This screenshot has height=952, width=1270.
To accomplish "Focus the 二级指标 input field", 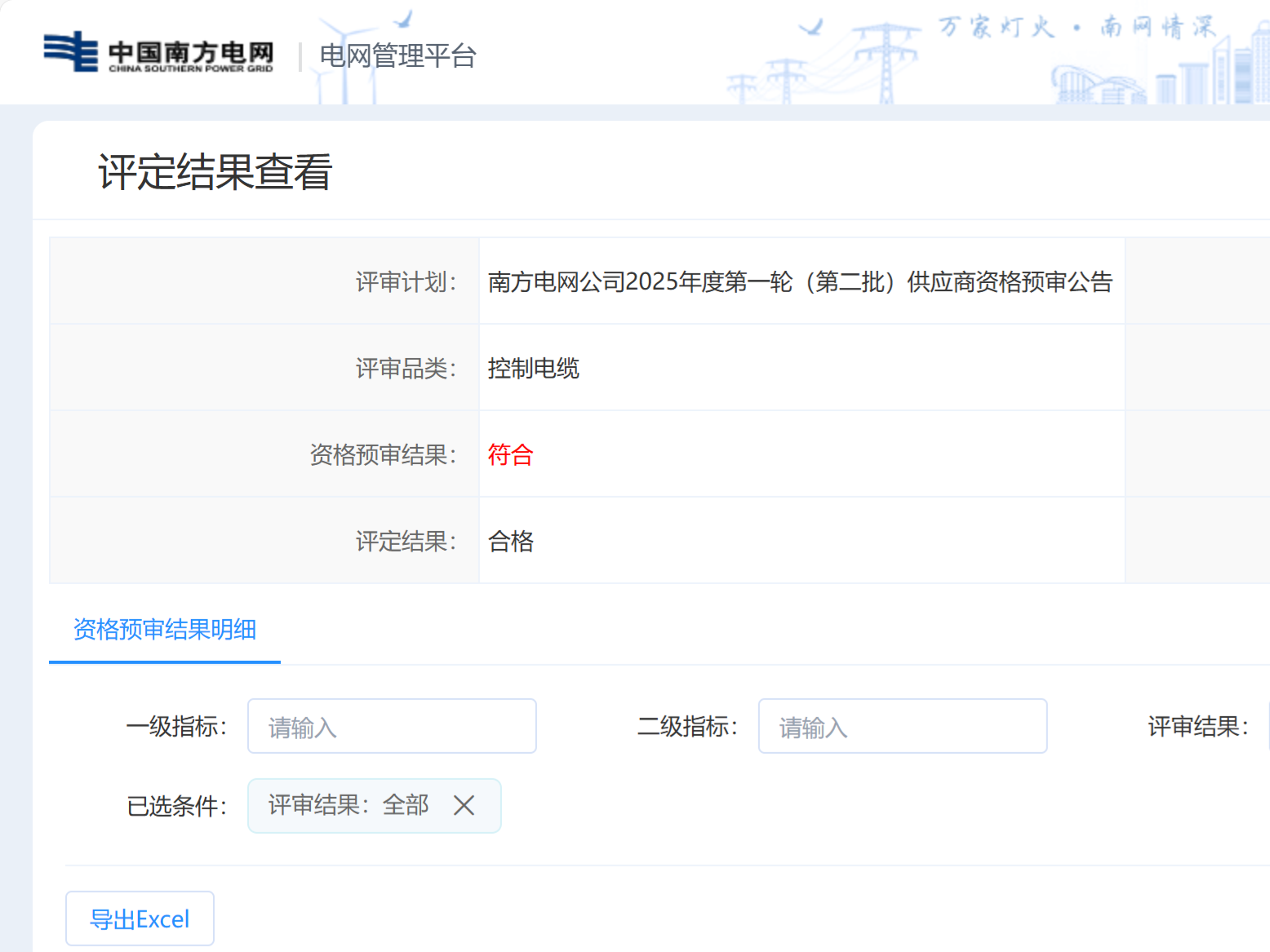I will click(x=902, y=726).
